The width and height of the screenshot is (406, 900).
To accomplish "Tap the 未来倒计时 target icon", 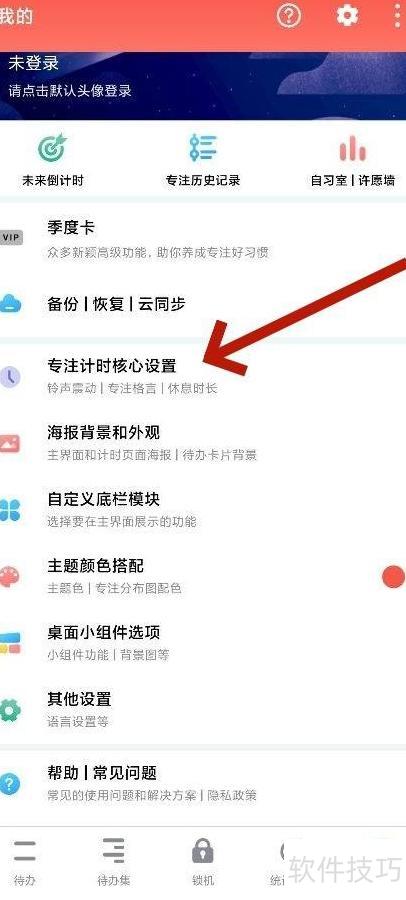I will tap(52, 149).
